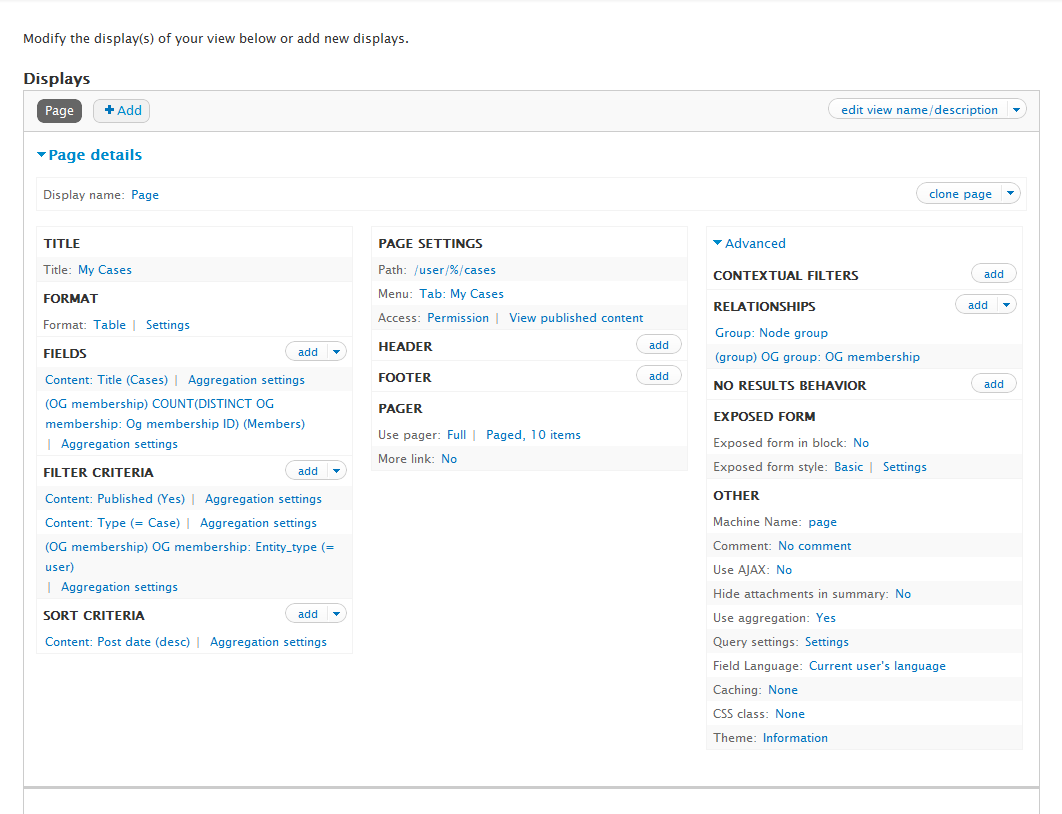Add a no results behavior
Image resolution: width=1062 pixels, height=814 pixels.
[x=994, y=385]
